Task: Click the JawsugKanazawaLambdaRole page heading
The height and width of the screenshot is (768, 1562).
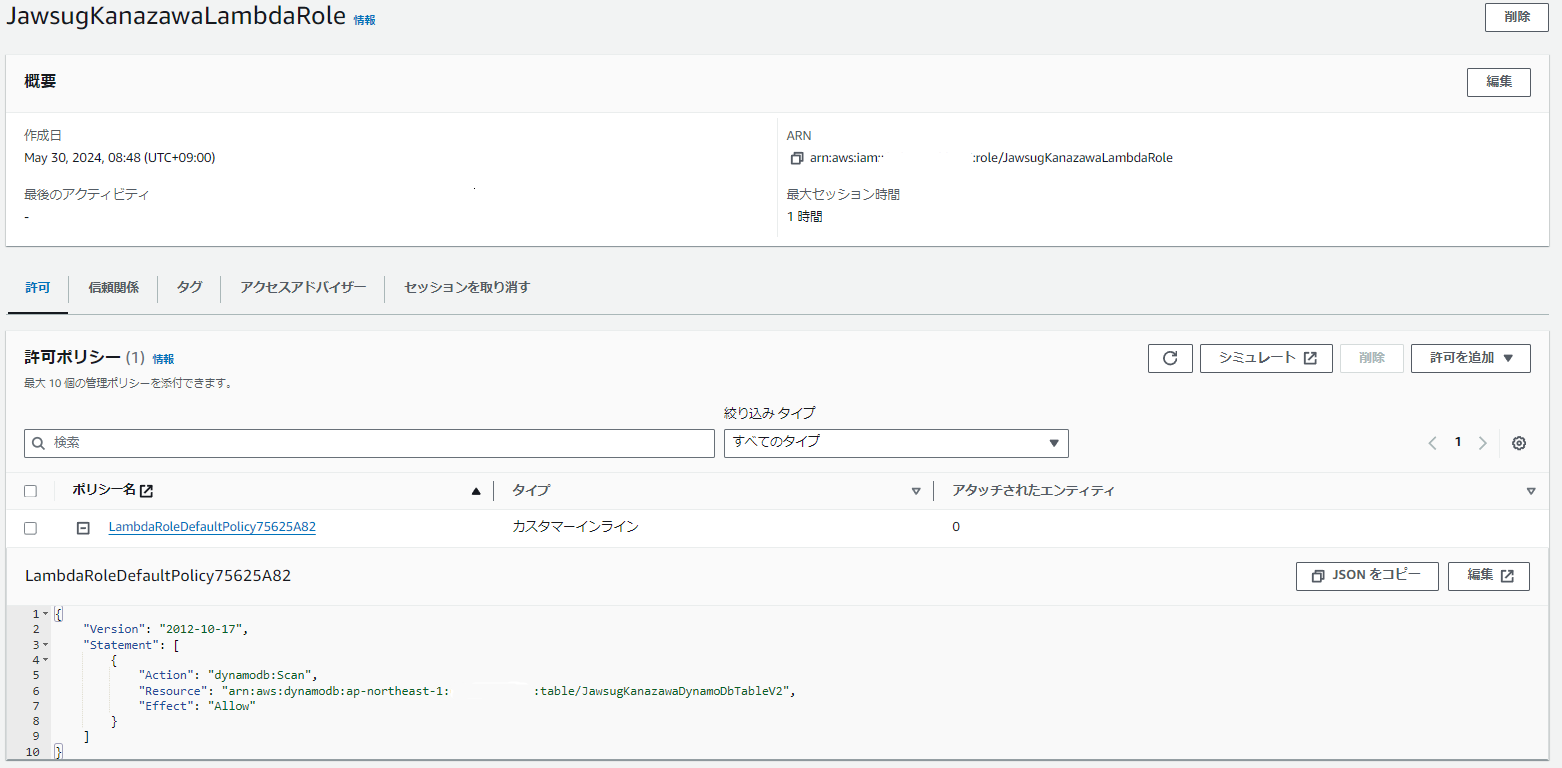Action: pyautogui.click(x=176, y=17)
